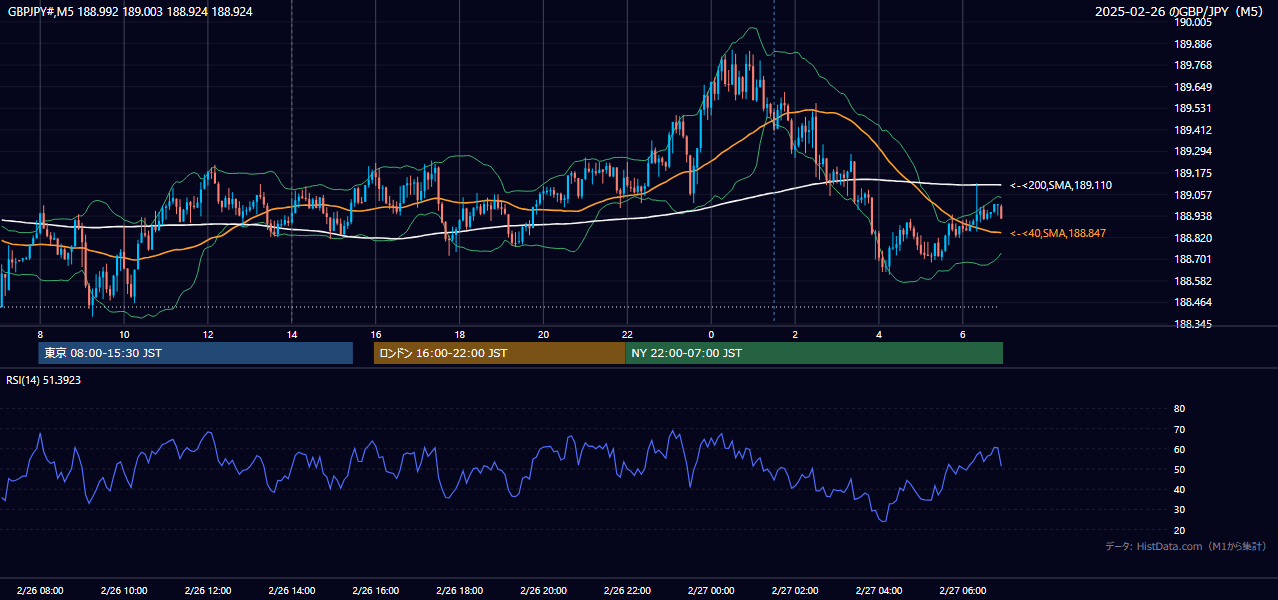Screen dimensions: 1278x600
Task: Click the 189.768 price axis label
Action: point(1193,65)
